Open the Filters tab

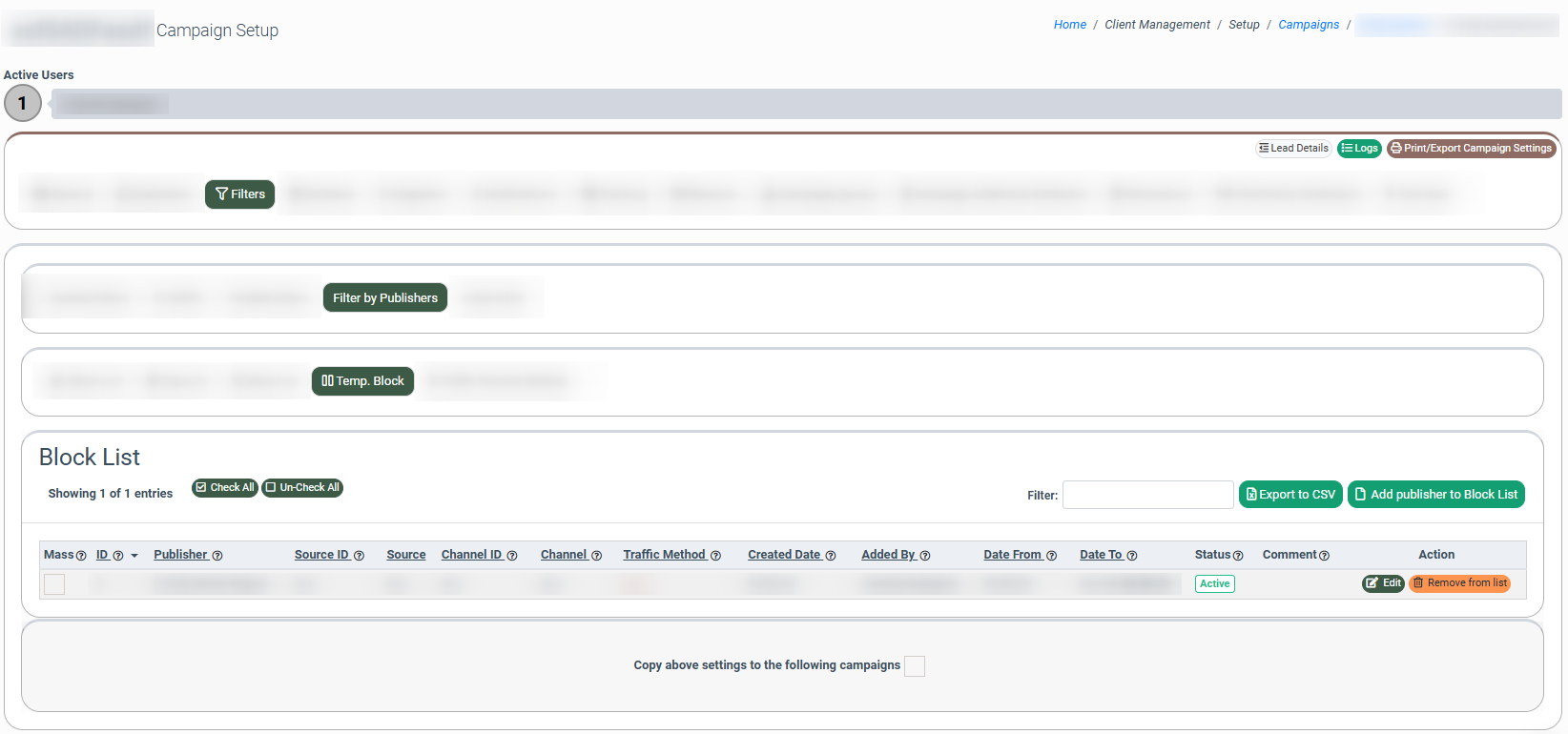click(239, 194)
